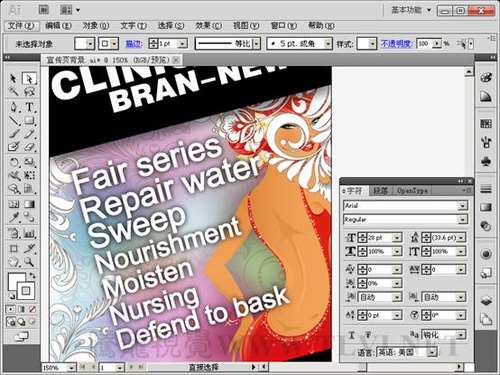Viewport: 500px width, 375px height.
Task: Open the language dropdown at panel bottom
Action: tap(407, 352)
